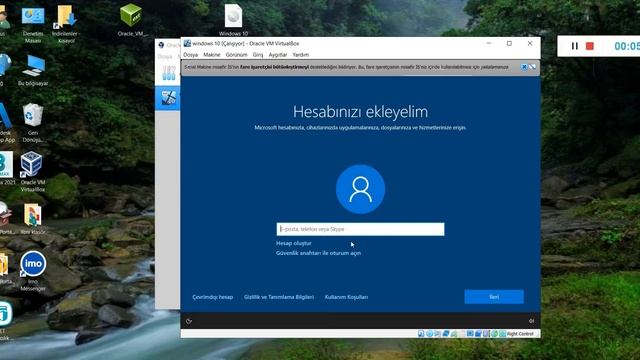Click the volume icon in setup screen
The width and height of the screenshot is (640, 360).
pyautogui.click(x=531, y=321)
